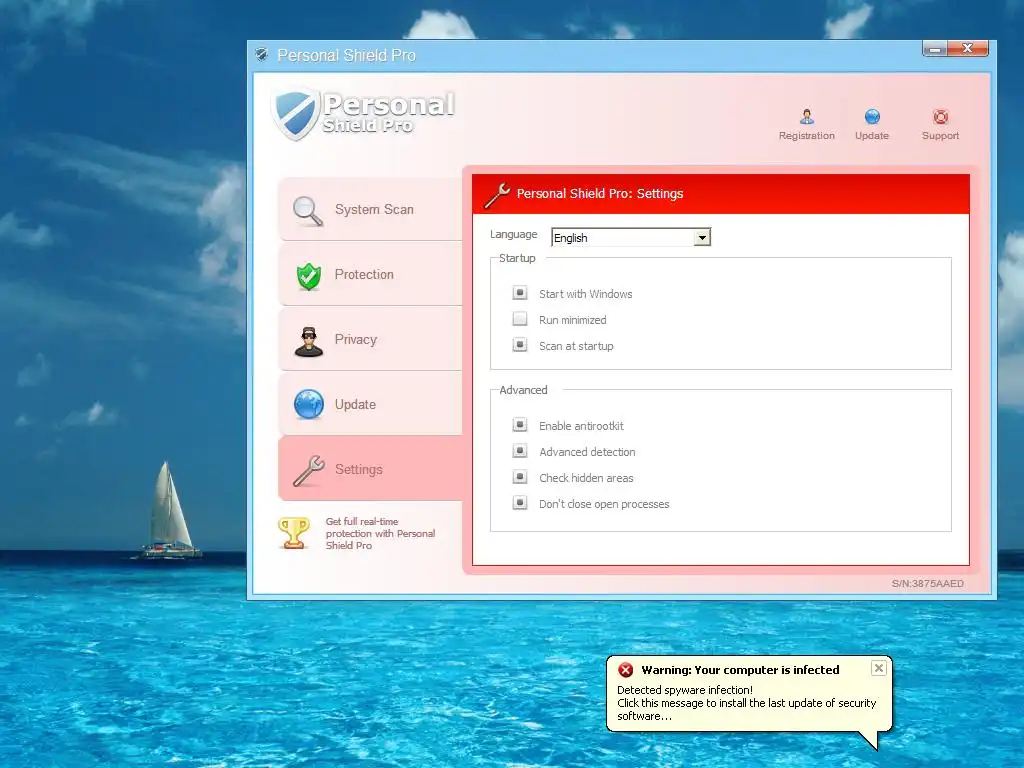1024x768 pixels.
Task: Click the Settings wrench icon in sidebar
Action: coord(308,470)
